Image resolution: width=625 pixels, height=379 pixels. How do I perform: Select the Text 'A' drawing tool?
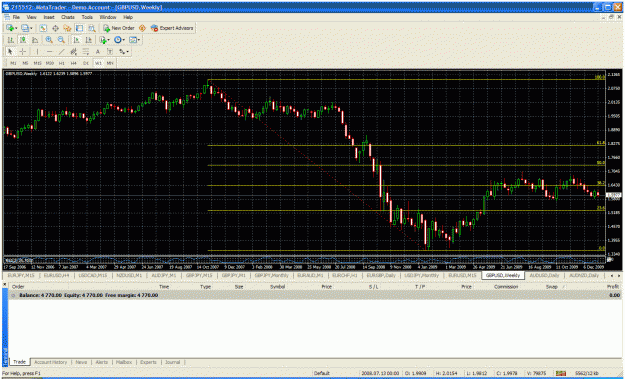pyautogui.click(x=98, y=52)
